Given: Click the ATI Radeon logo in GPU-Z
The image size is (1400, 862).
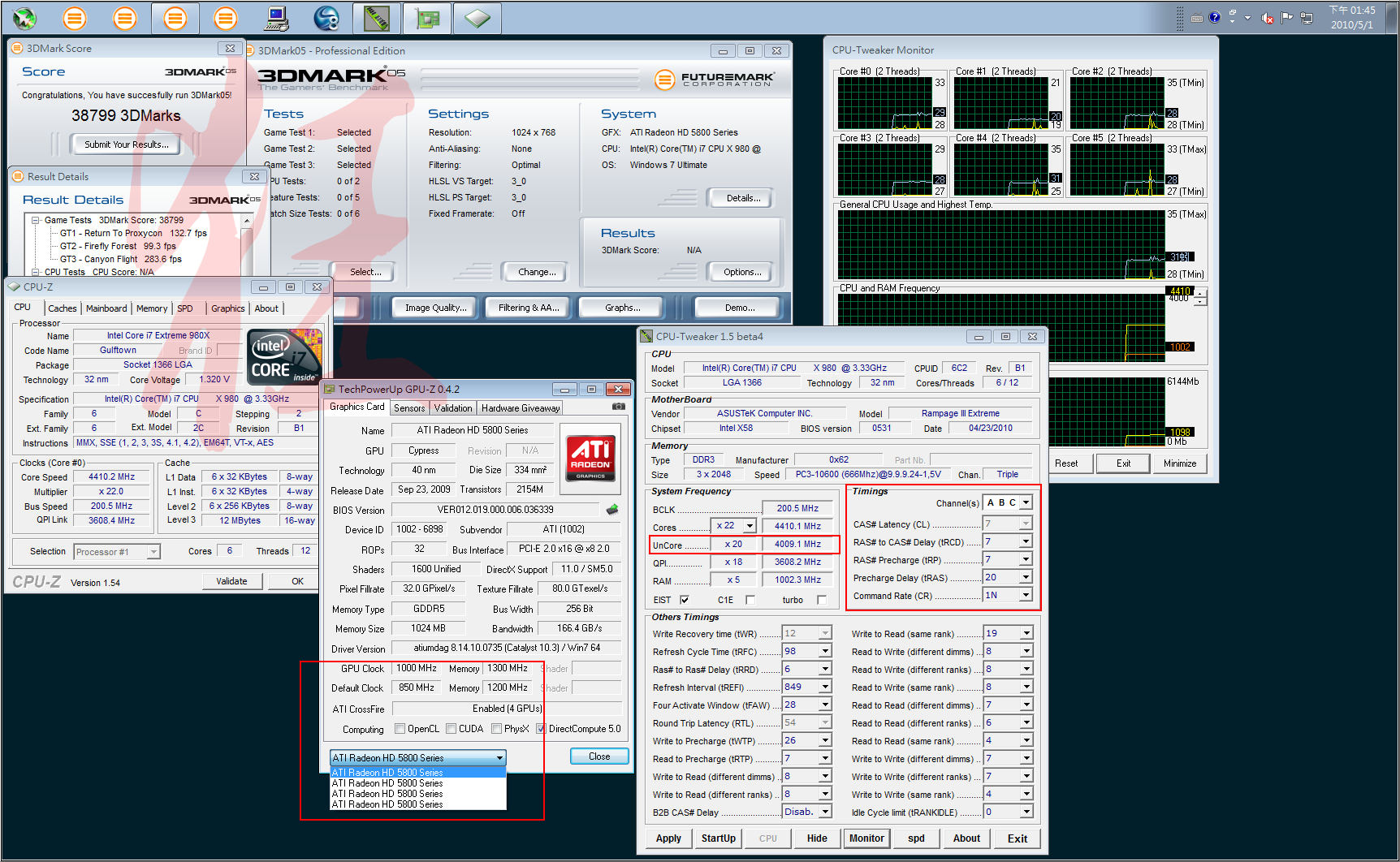Looking at the screenshot, I should pos(590,457).
